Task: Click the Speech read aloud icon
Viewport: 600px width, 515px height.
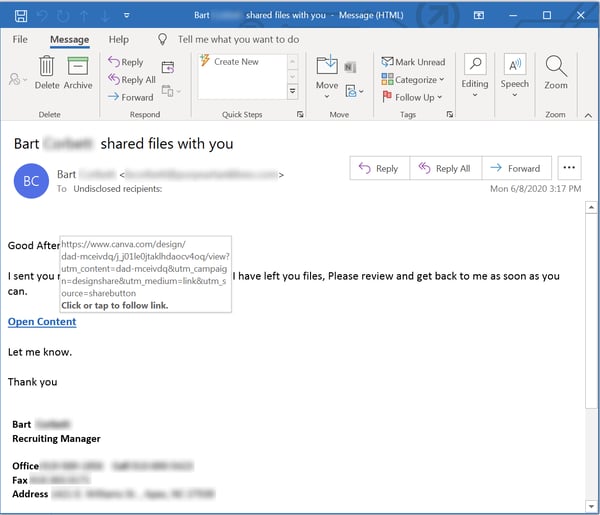Action: (515, 68)
